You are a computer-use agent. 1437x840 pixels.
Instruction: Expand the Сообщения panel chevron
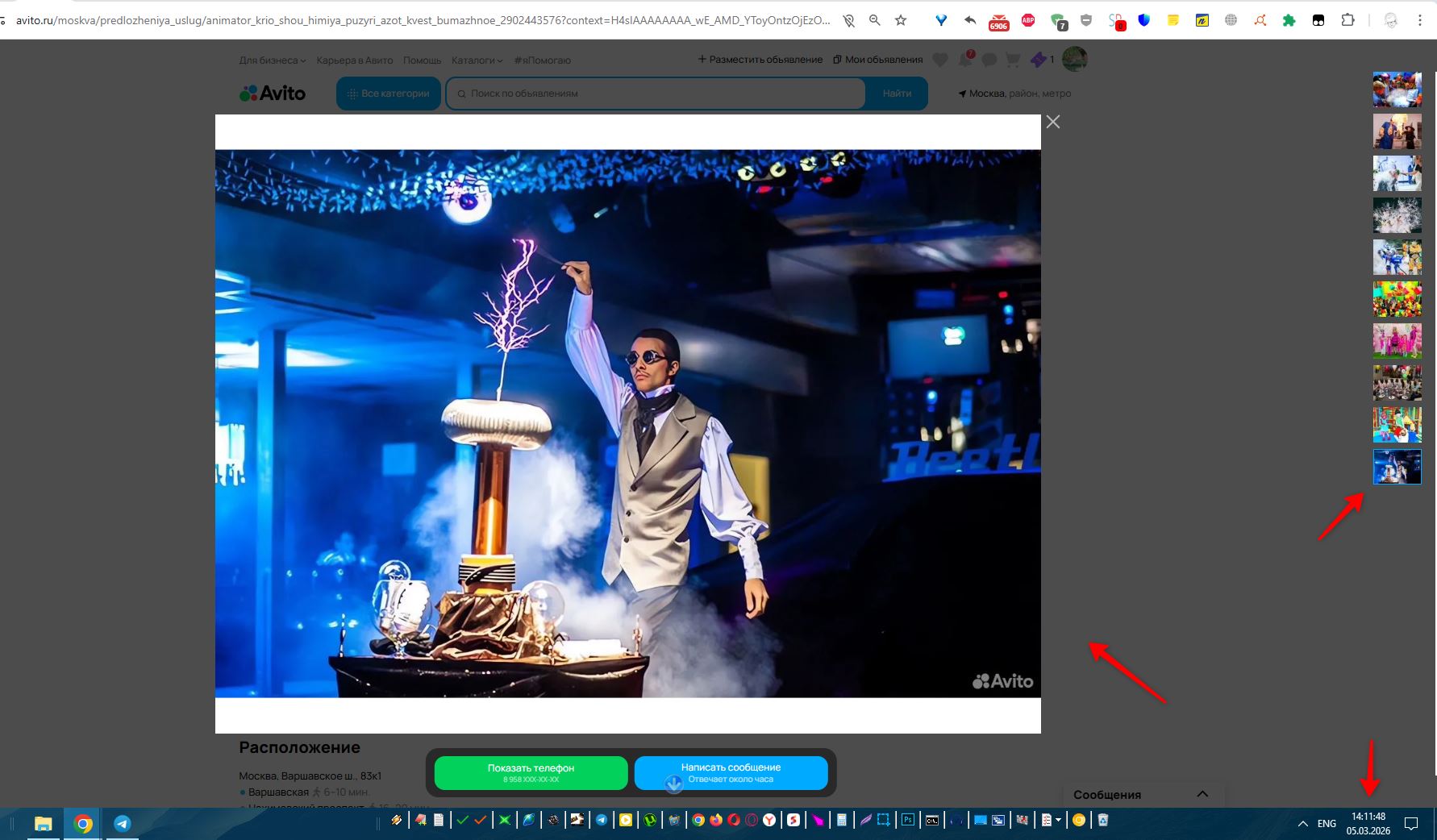click(1202, 794)
